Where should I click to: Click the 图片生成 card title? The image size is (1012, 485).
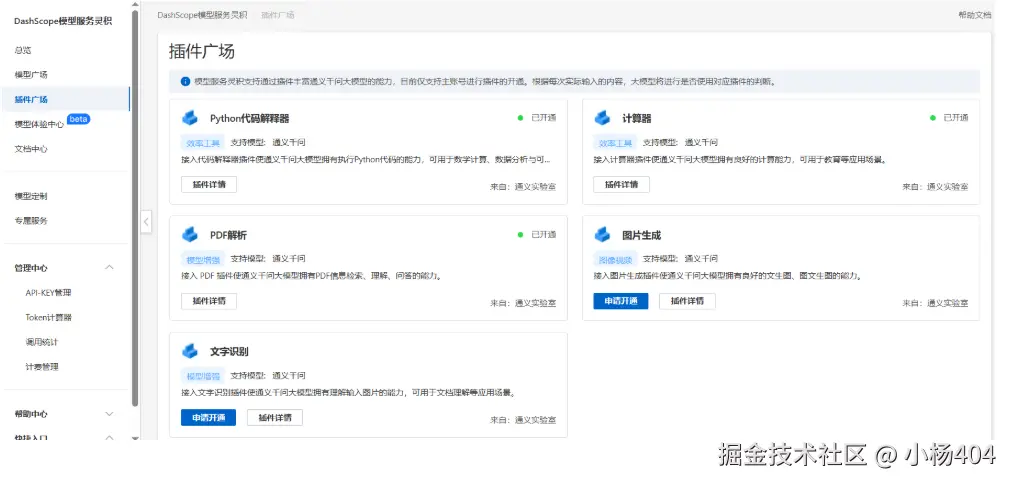click(x=642, y=235)
